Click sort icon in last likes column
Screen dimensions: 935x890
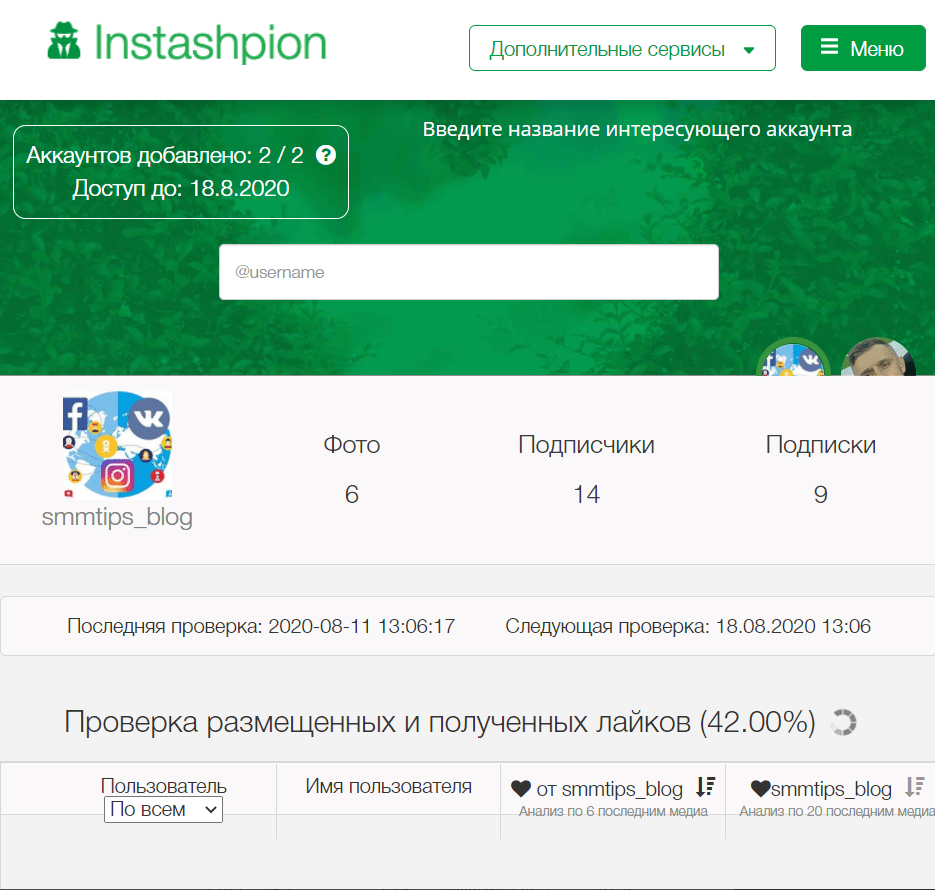915,788
